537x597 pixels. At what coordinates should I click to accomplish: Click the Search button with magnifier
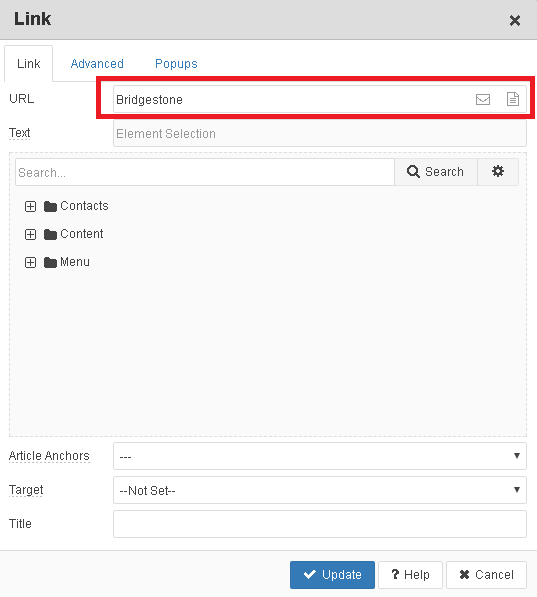436,172
